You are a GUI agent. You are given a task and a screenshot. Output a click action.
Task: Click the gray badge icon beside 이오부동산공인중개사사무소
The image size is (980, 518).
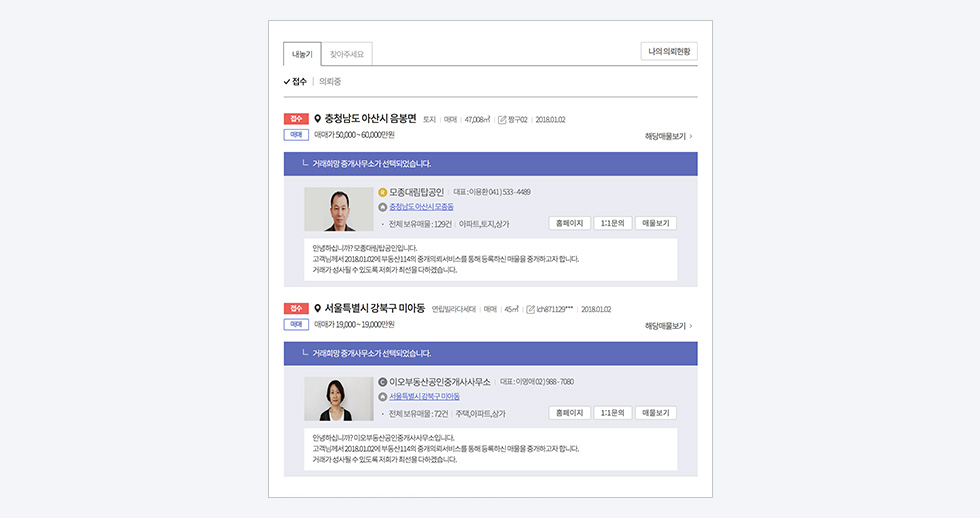(x=382, y=382)
